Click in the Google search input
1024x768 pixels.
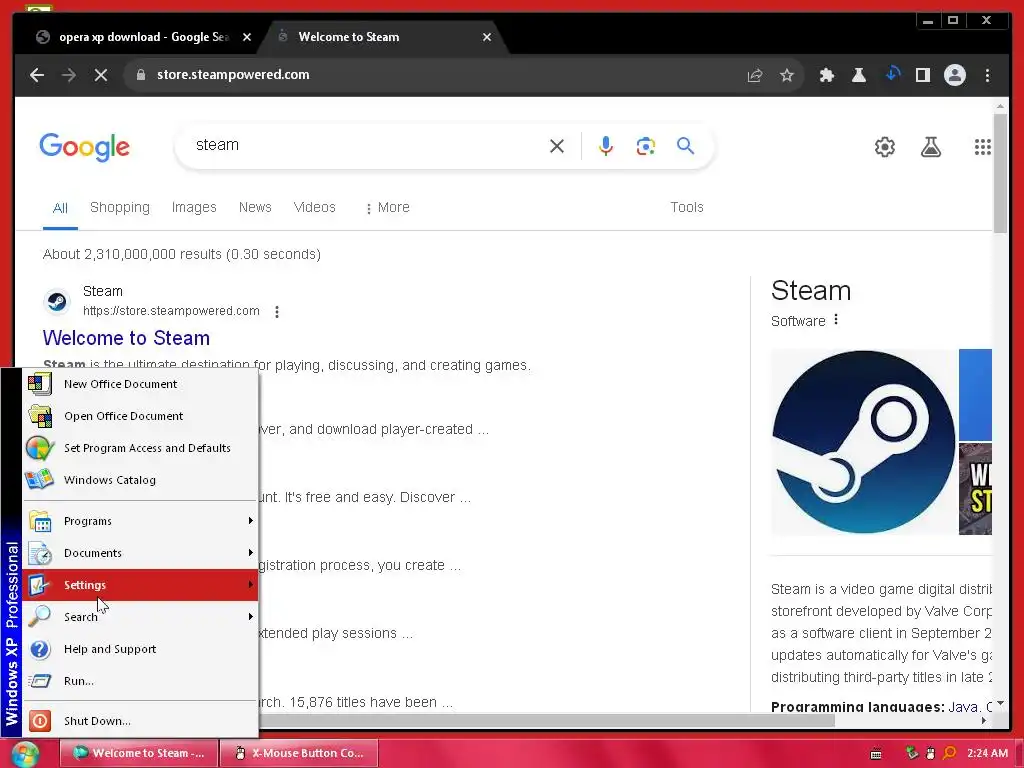click(x=366, y=145)
